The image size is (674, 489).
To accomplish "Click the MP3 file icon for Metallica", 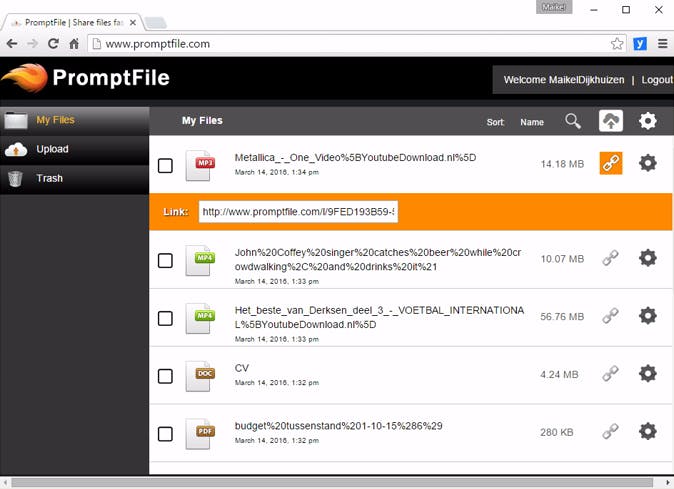I will [200, 165].
